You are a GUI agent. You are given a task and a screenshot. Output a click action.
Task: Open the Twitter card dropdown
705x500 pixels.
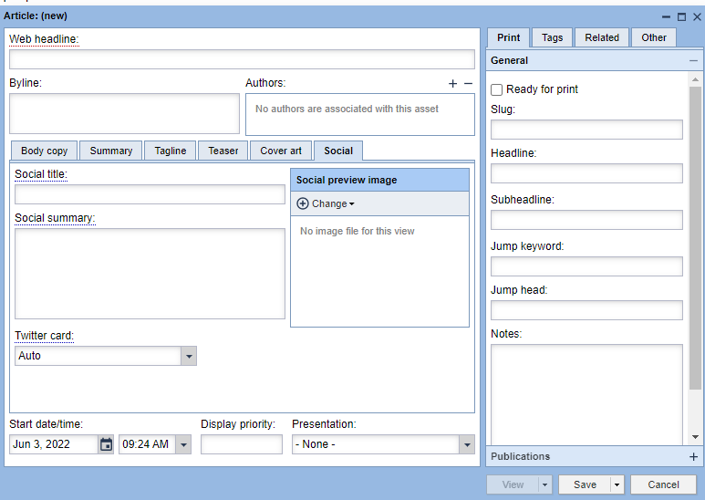188,356
